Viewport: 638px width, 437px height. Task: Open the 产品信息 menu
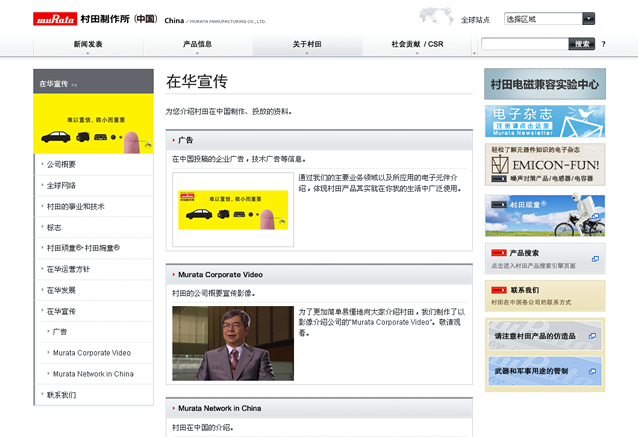197,44
